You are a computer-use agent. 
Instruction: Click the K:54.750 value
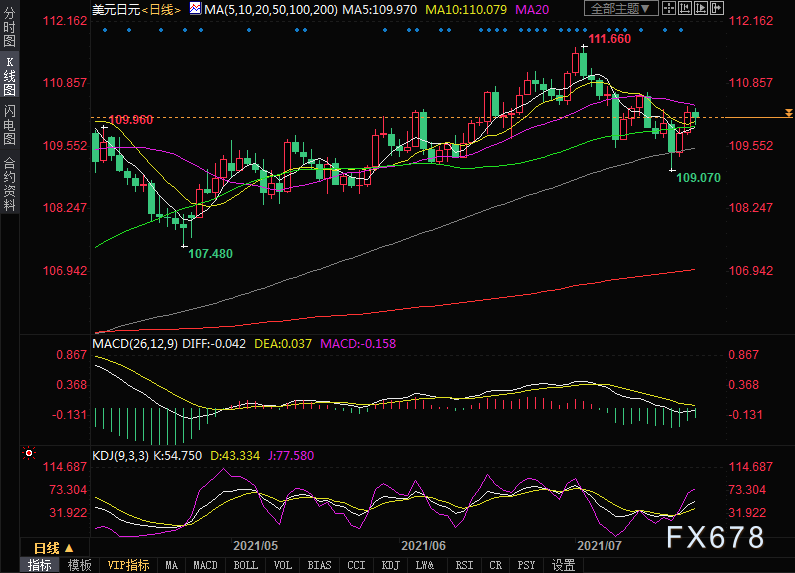coord(177,456)
